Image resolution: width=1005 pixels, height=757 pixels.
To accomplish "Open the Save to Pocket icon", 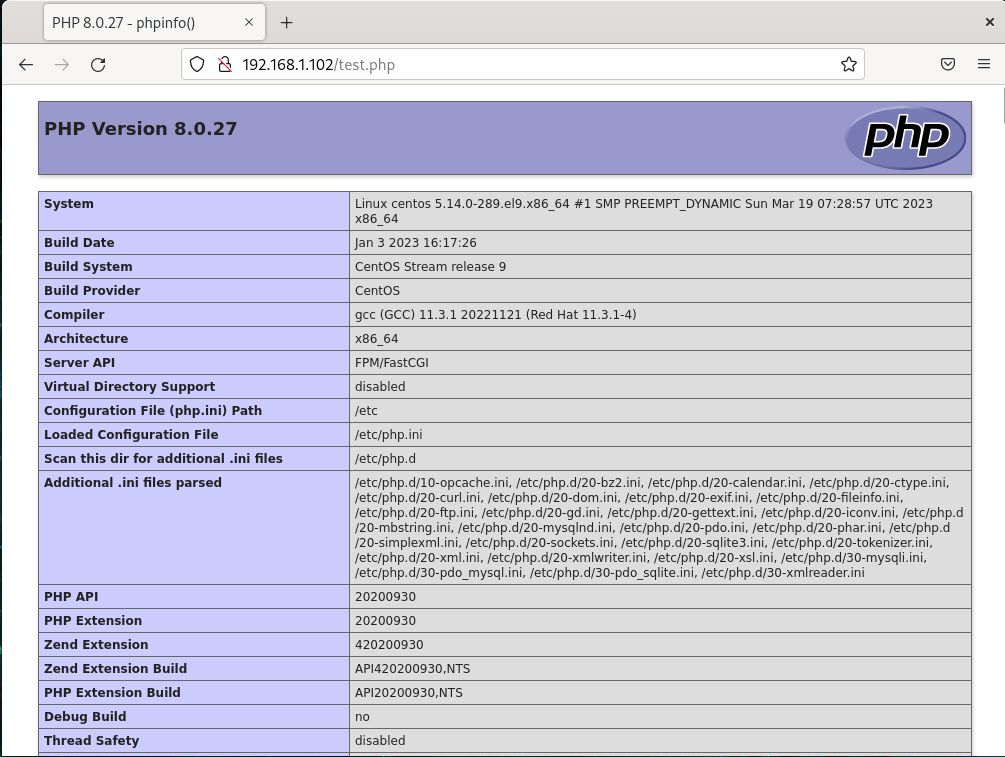I will pos(948,64).
